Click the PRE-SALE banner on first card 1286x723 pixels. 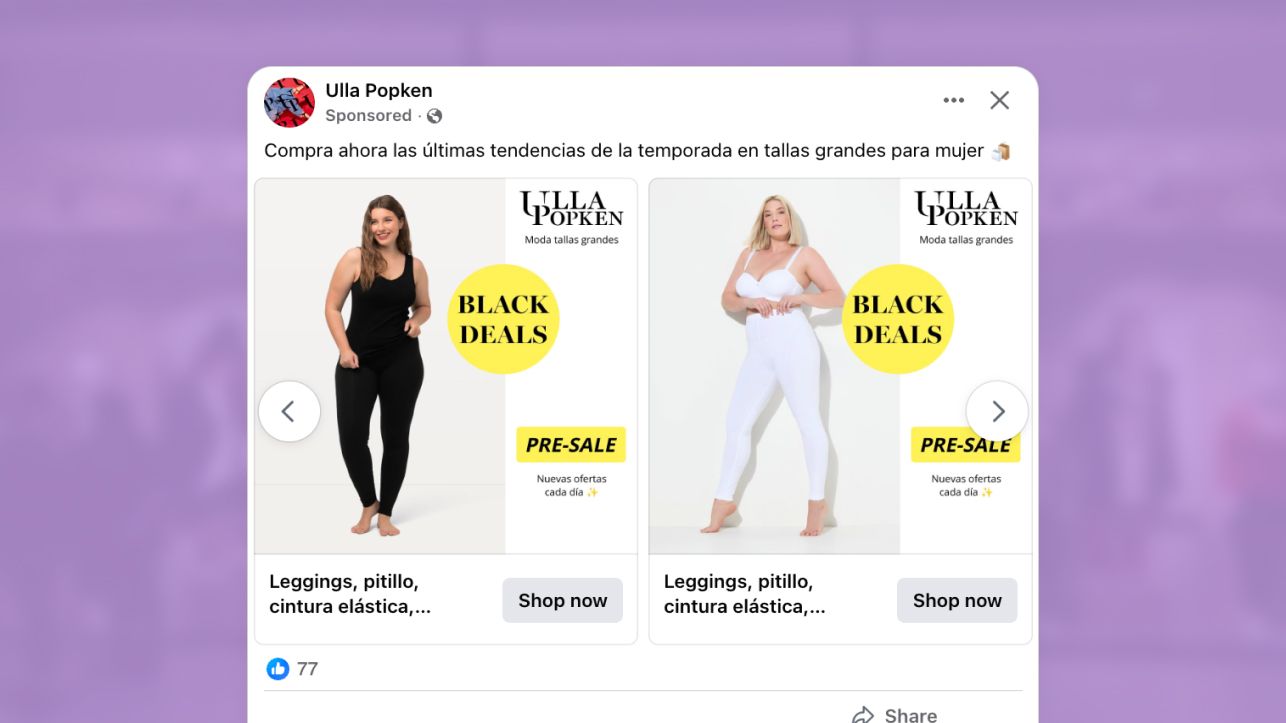pos(571,445)
